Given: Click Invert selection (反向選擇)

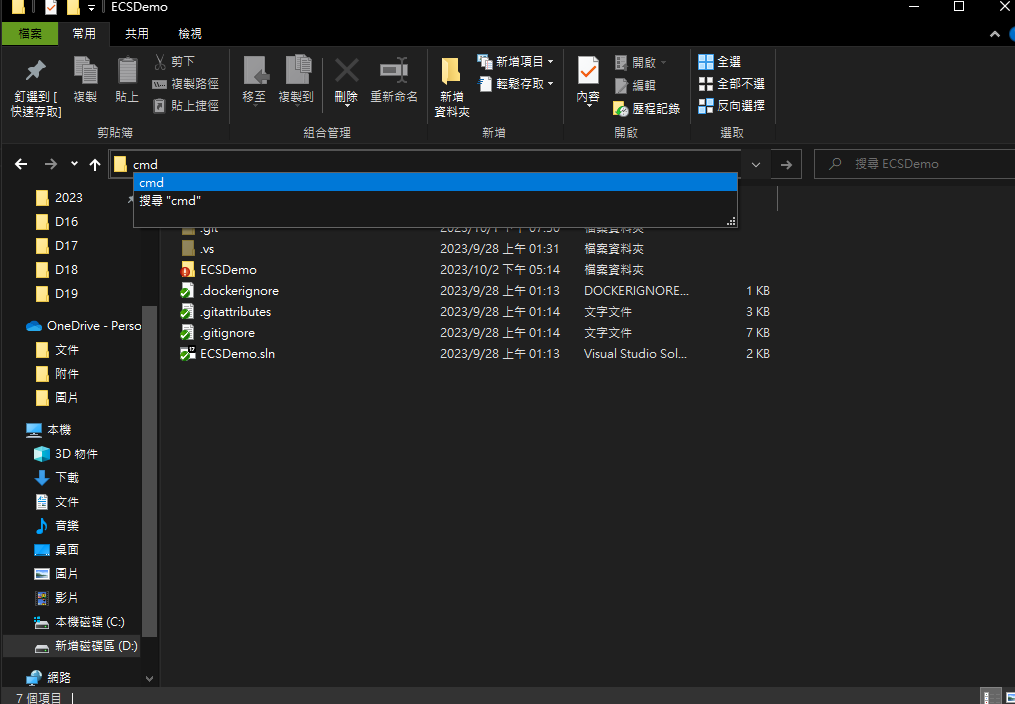Looking at the screenshot, I should (x=731, y=105).
